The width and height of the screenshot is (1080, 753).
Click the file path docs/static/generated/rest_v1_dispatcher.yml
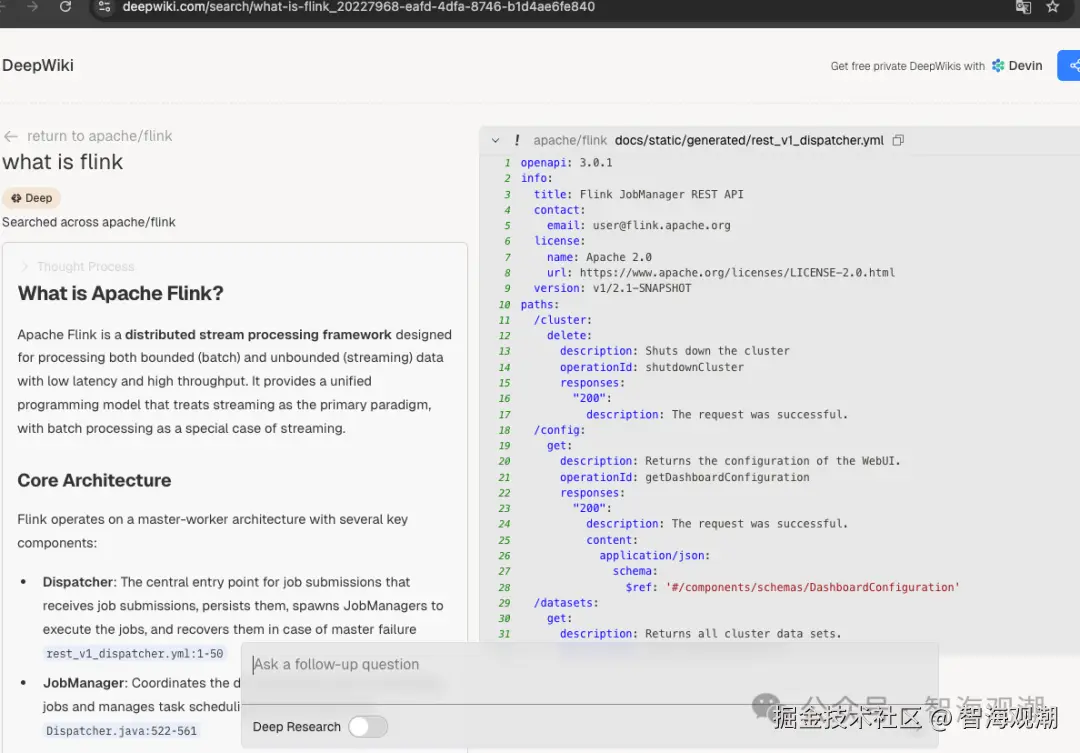749,141
